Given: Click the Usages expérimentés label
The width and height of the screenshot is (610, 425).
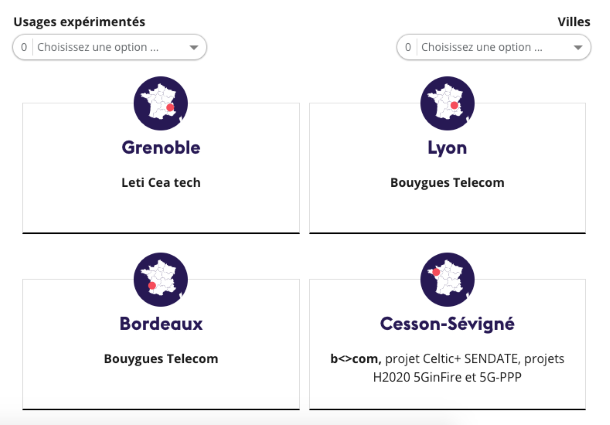Looking at the screenshot, I should (x=79, y=21).
